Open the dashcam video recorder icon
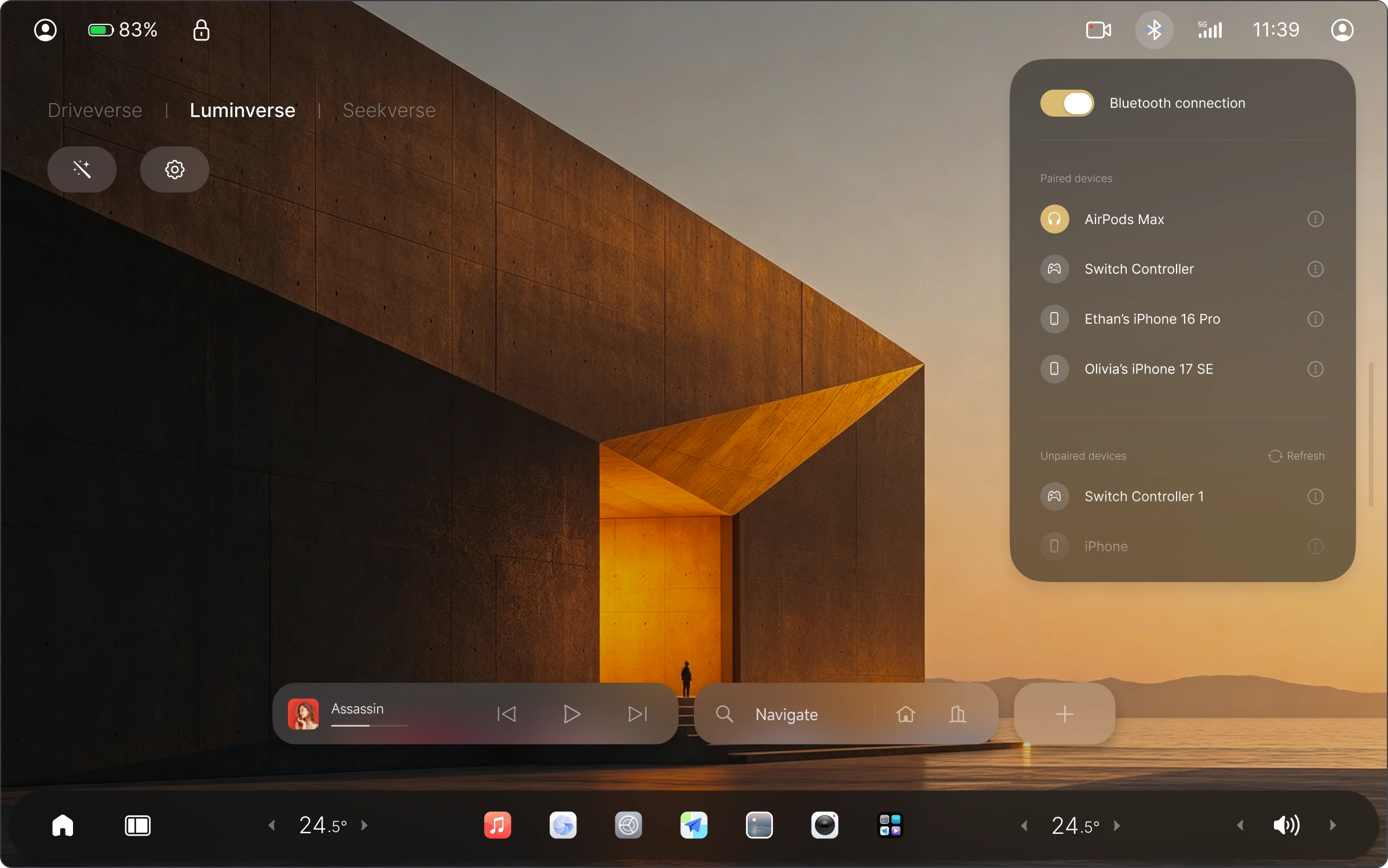This screenshot has height=868, width=1388. click(1098, 30)
